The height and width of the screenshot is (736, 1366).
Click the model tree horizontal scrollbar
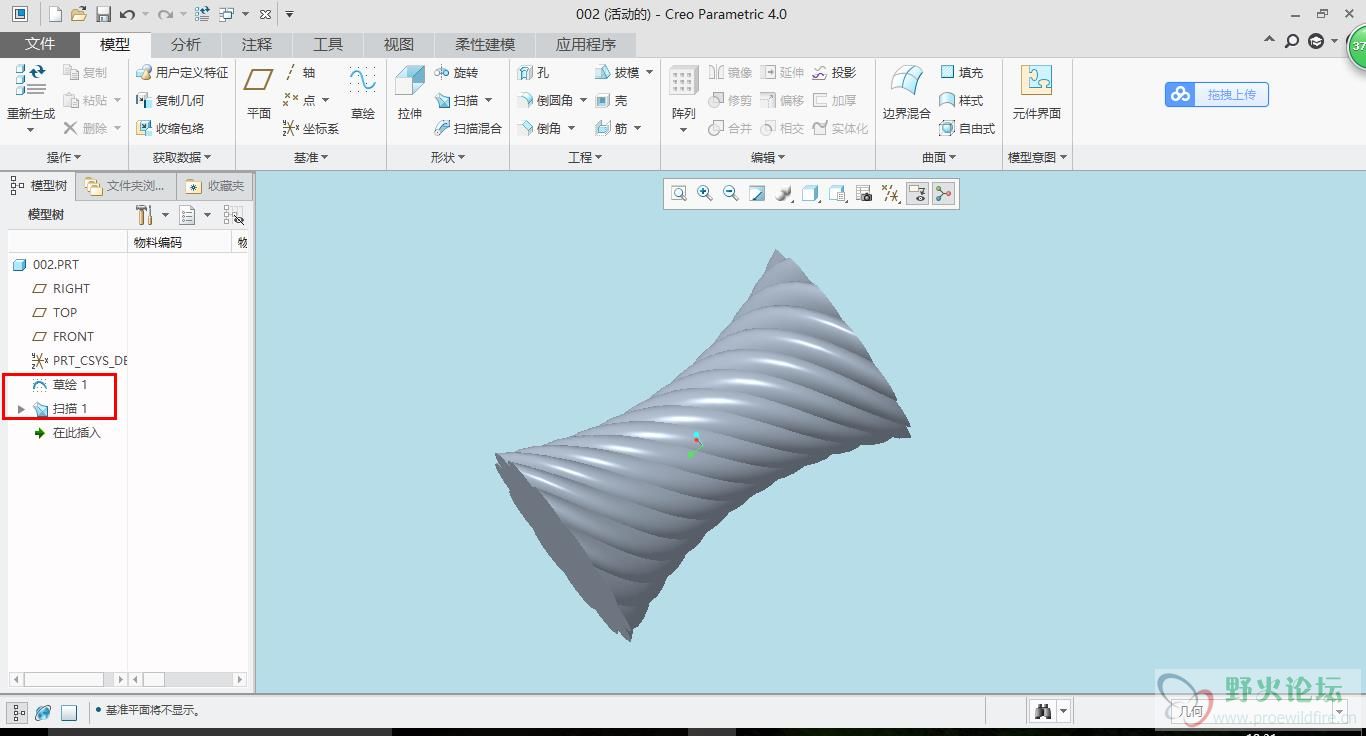point(68,679)
